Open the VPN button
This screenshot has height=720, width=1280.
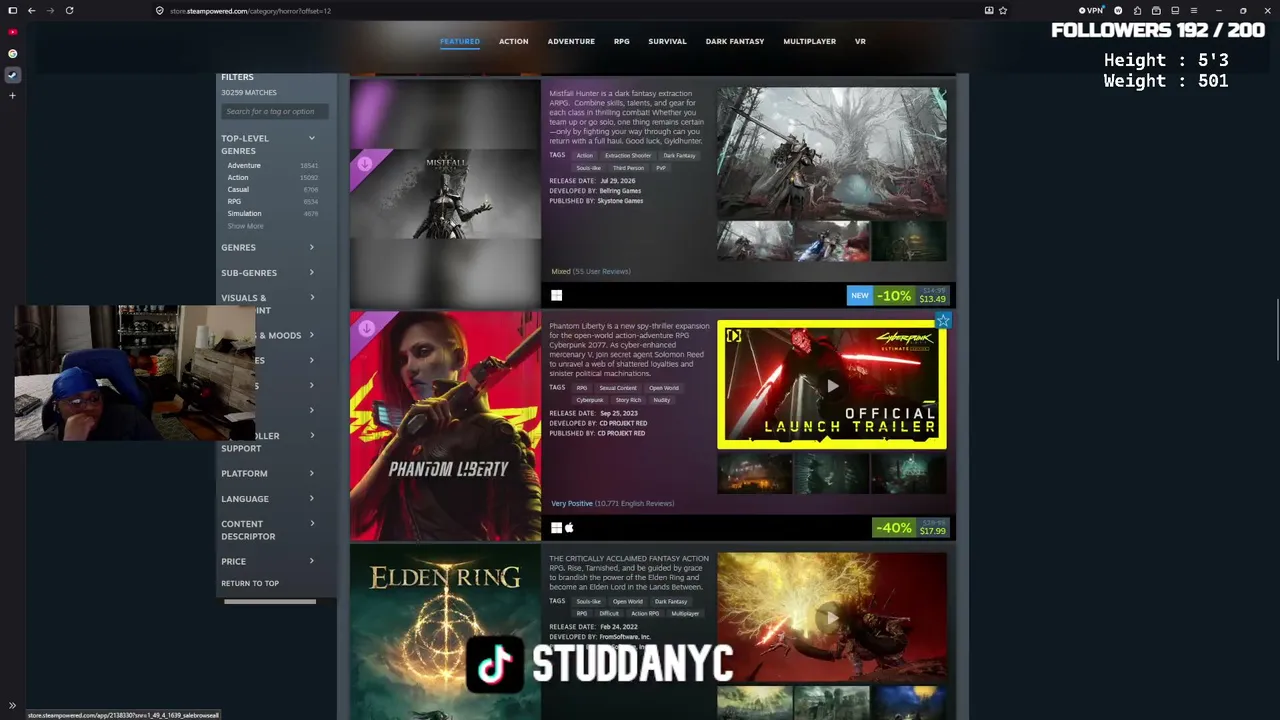pyautogui.click(x=1092, y=10)
